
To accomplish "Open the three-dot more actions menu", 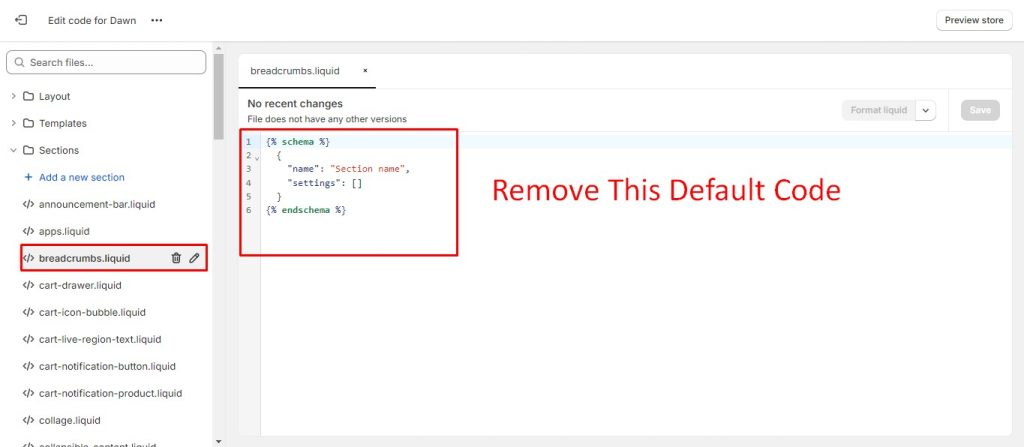I will [x=156, y=20].
